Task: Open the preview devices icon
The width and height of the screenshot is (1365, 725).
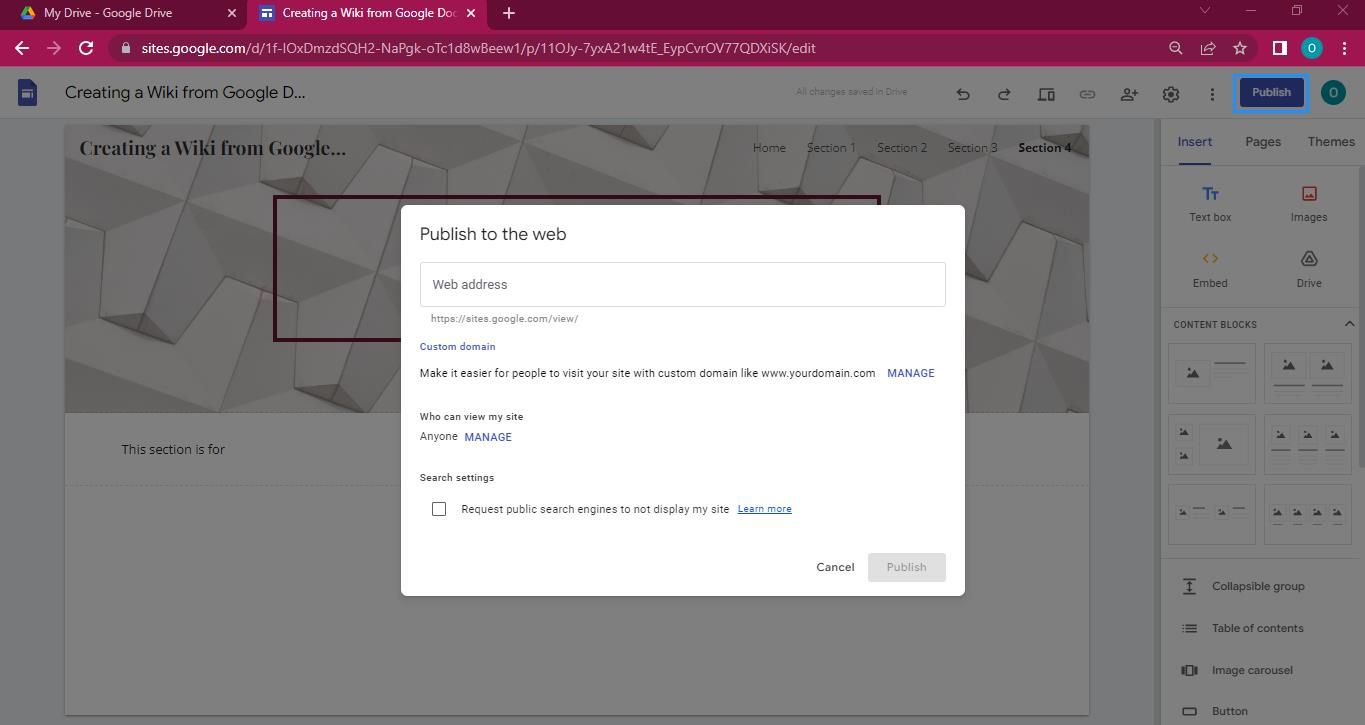Action: [1046, 94]
